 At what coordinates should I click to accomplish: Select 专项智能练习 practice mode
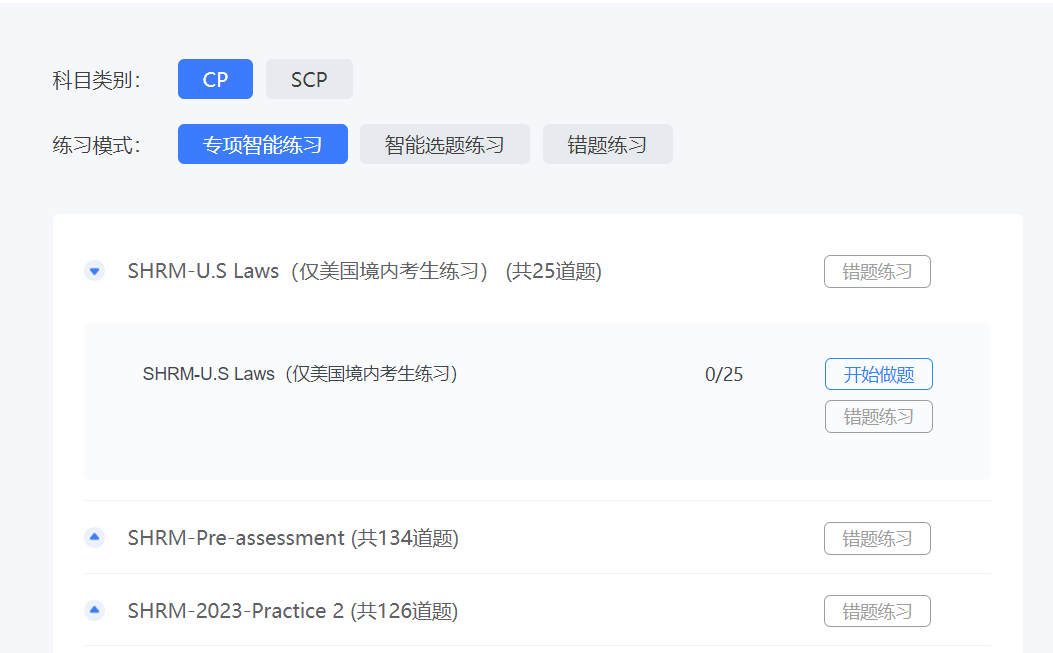tap(263, 144)
